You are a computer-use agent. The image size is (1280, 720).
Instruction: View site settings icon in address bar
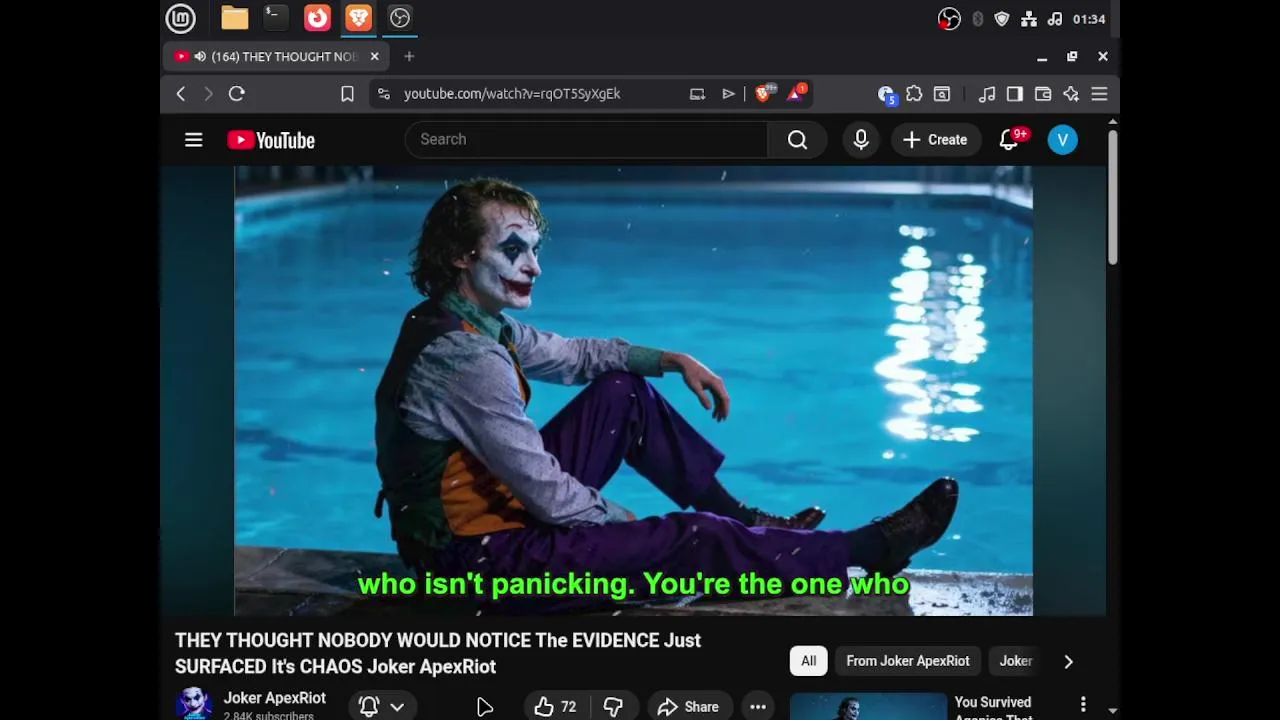point(384,94)
